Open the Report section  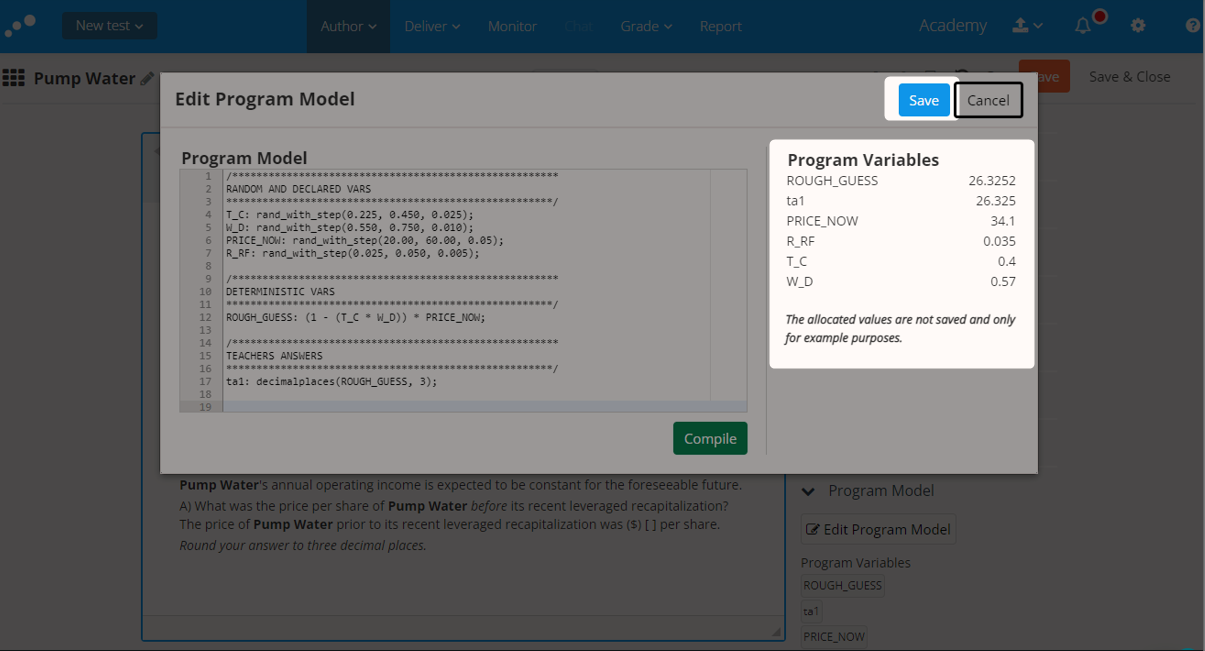pos(720,26)
